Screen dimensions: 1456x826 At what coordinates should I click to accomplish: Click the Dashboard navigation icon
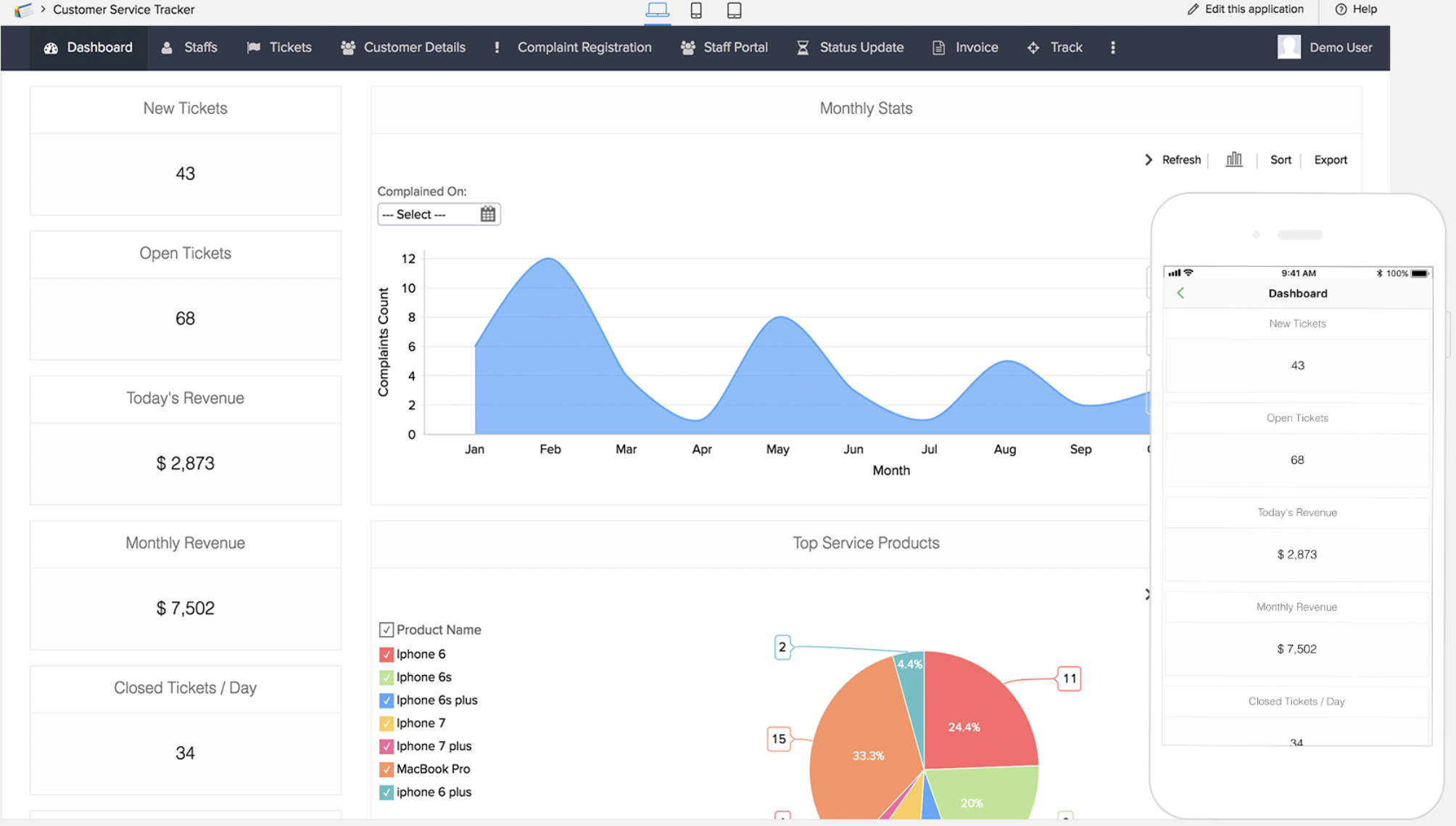tap(49, 47)
